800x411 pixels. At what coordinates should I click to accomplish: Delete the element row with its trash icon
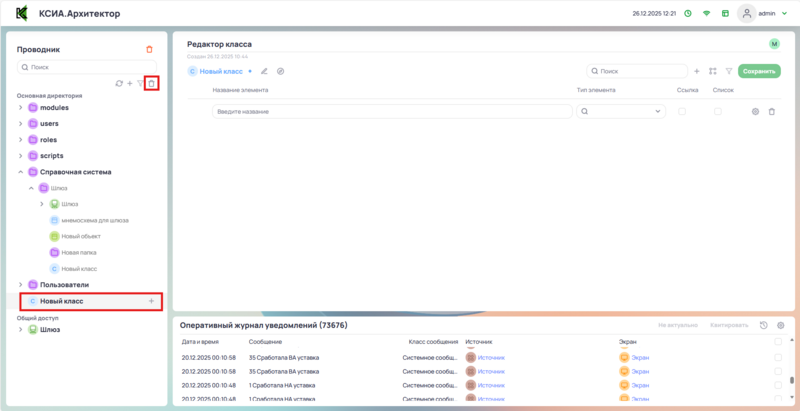[x=771, y=112]
